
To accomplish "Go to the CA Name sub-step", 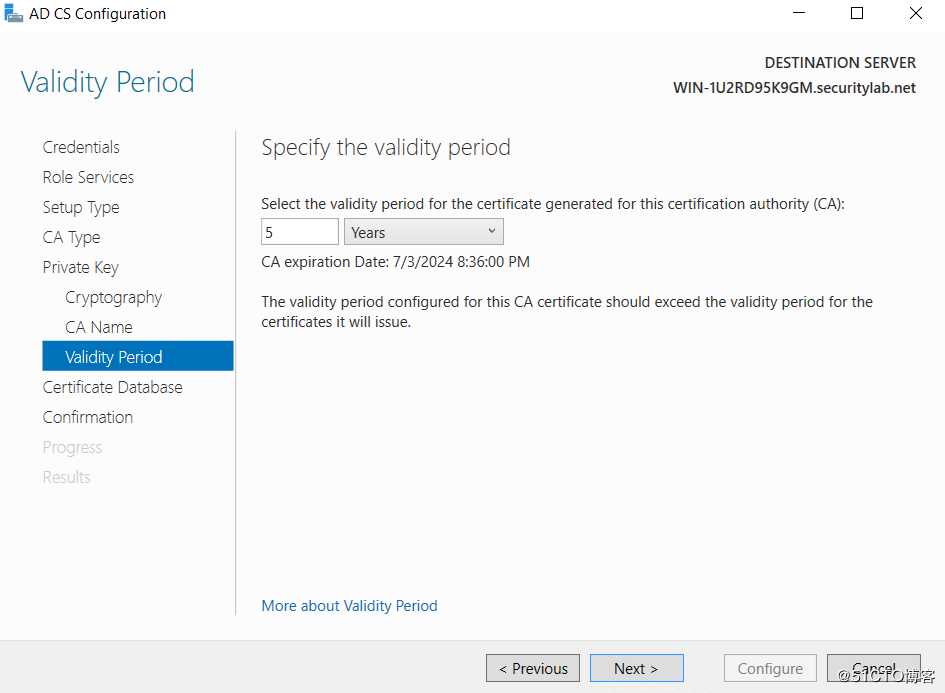I will pos(98,327).
